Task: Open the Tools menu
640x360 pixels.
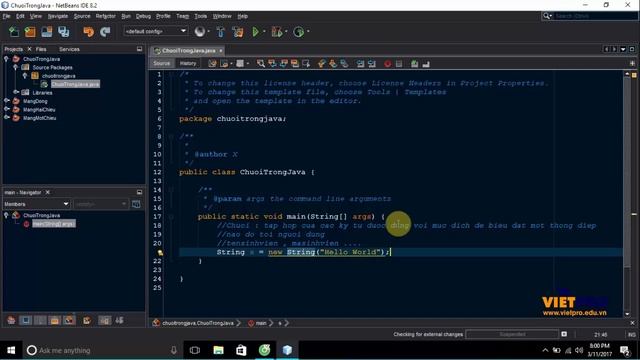Action: click(200, 16)
